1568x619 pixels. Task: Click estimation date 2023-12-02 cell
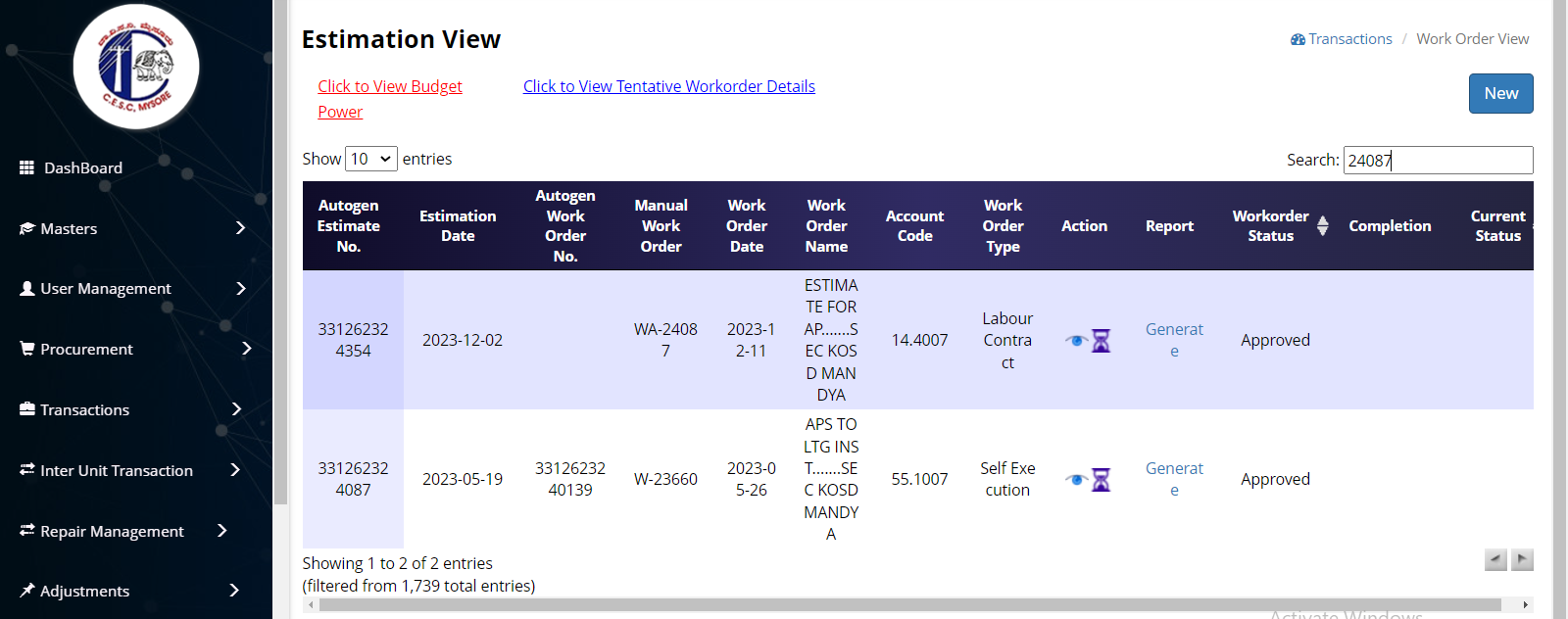coord(463,340)
